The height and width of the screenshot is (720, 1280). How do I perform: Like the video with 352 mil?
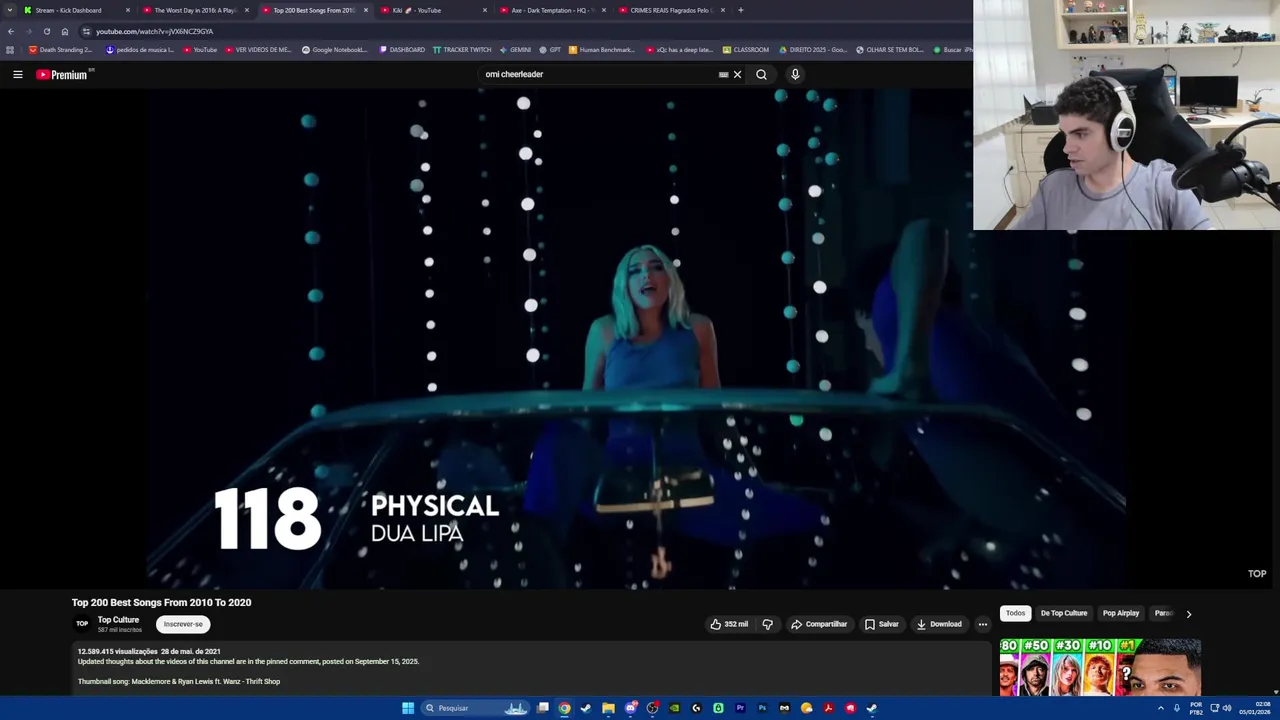pyautogui.click(x=729, y=624)
